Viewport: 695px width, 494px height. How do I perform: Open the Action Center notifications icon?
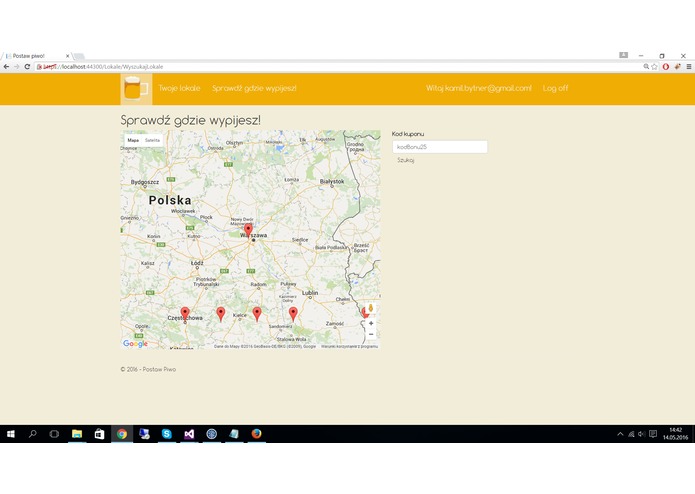coord(653,434)
